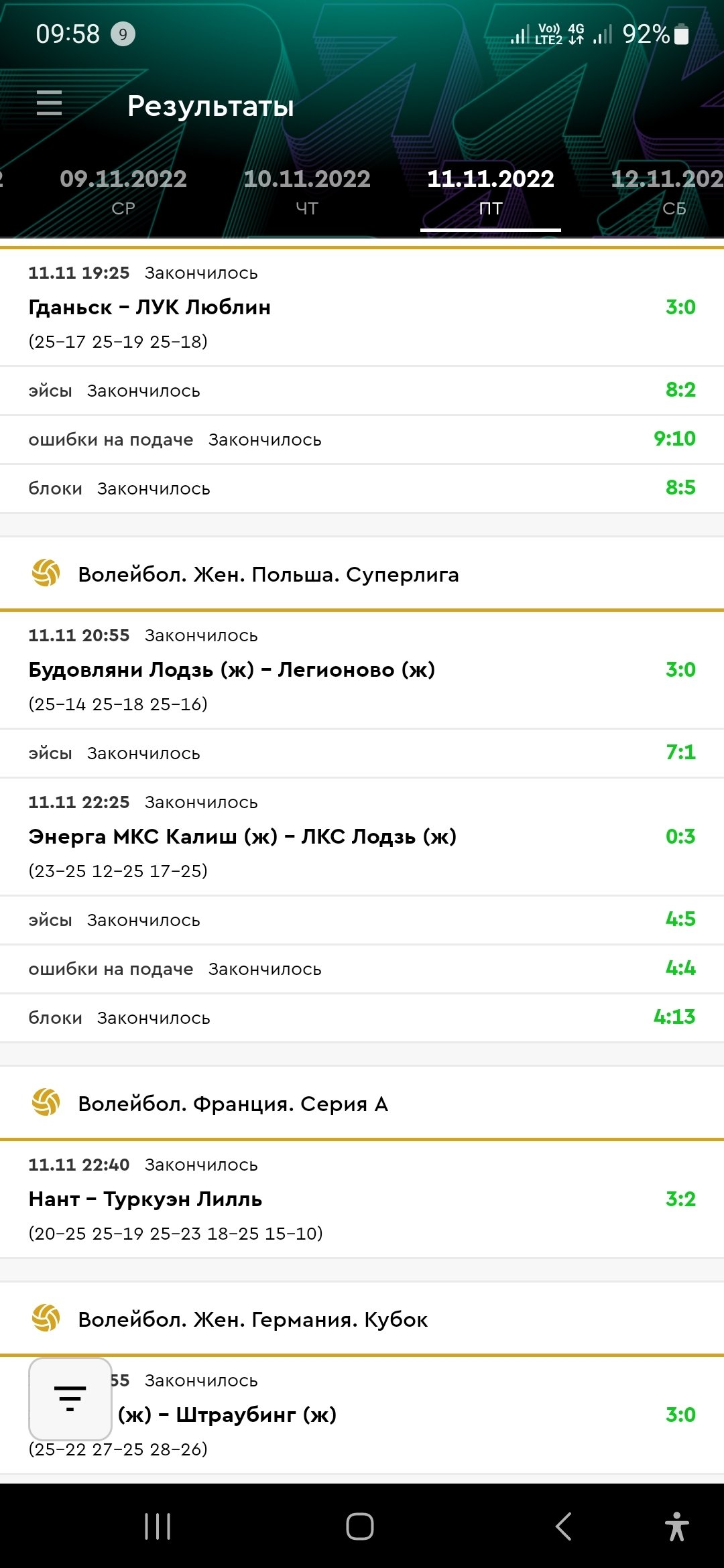The image size is (724, 1568).
Task: Tap the notification count badge in status bar
Action: (123, 34)
